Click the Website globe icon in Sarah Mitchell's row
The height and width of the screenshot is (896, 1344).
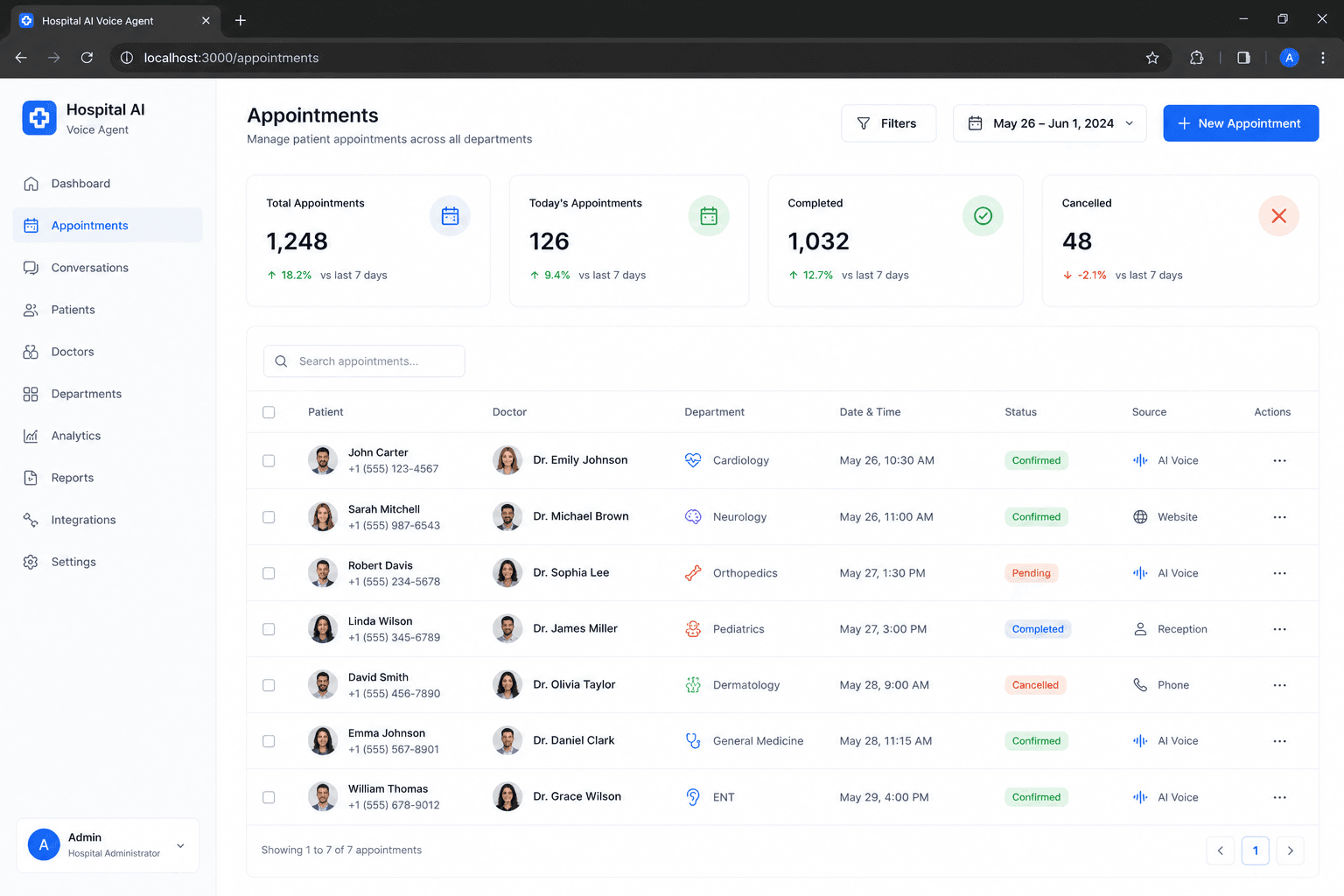click(1140, 517)
